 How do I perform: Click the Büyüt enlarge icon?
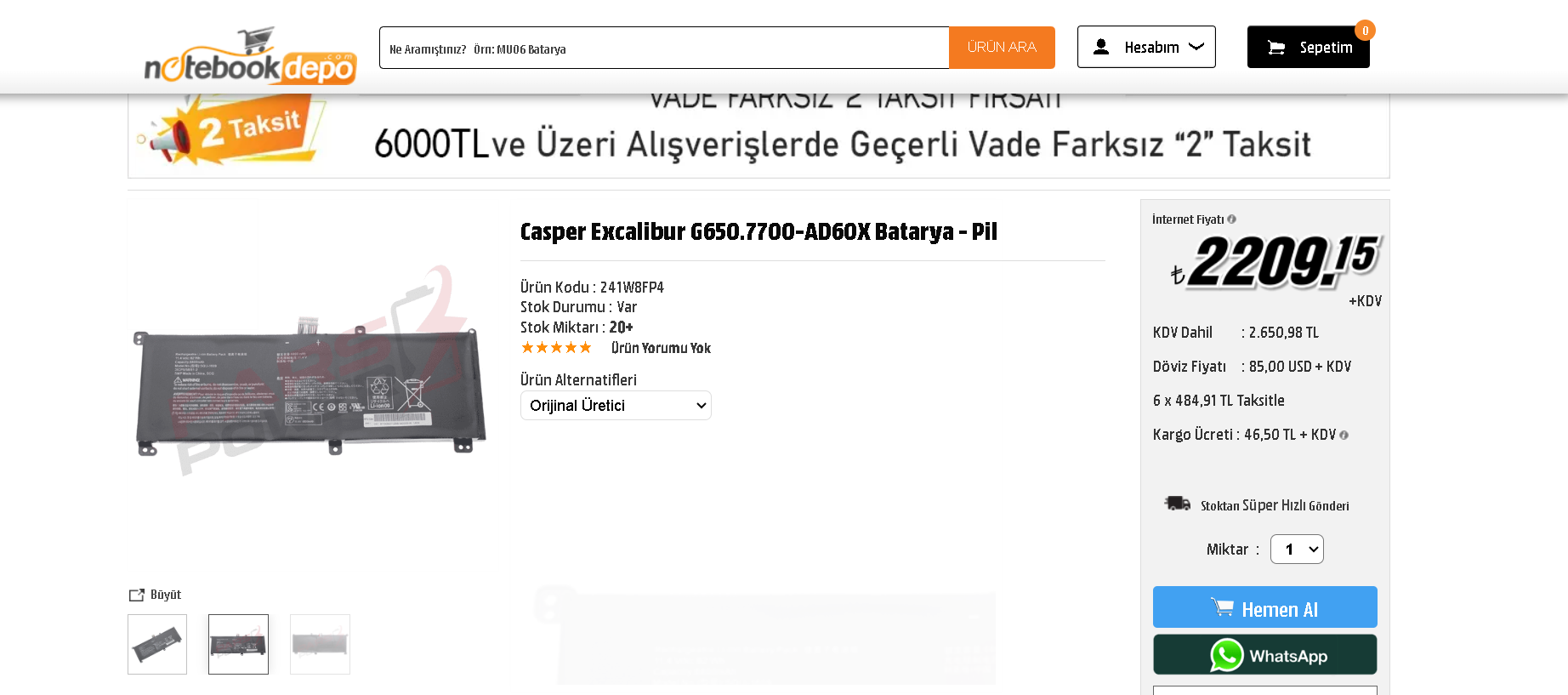tap(136, 595)
